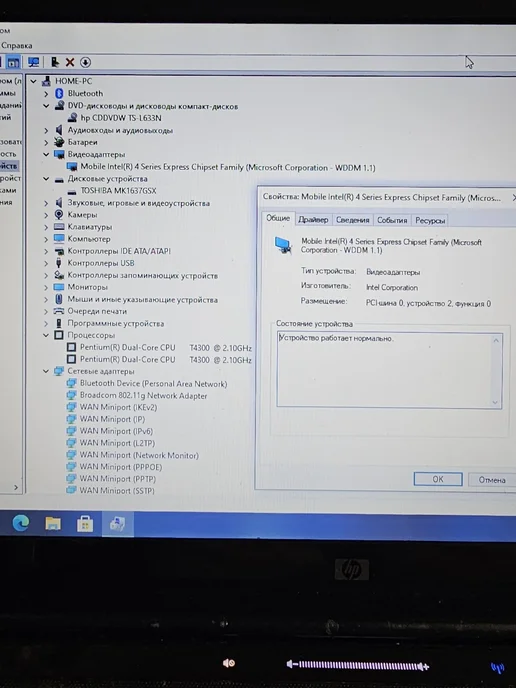The width and height of the screenshot is (516, 688).
Task: Expand the Звуковые, игровые и видеоустройства category
Action: (x=46, y=203)
